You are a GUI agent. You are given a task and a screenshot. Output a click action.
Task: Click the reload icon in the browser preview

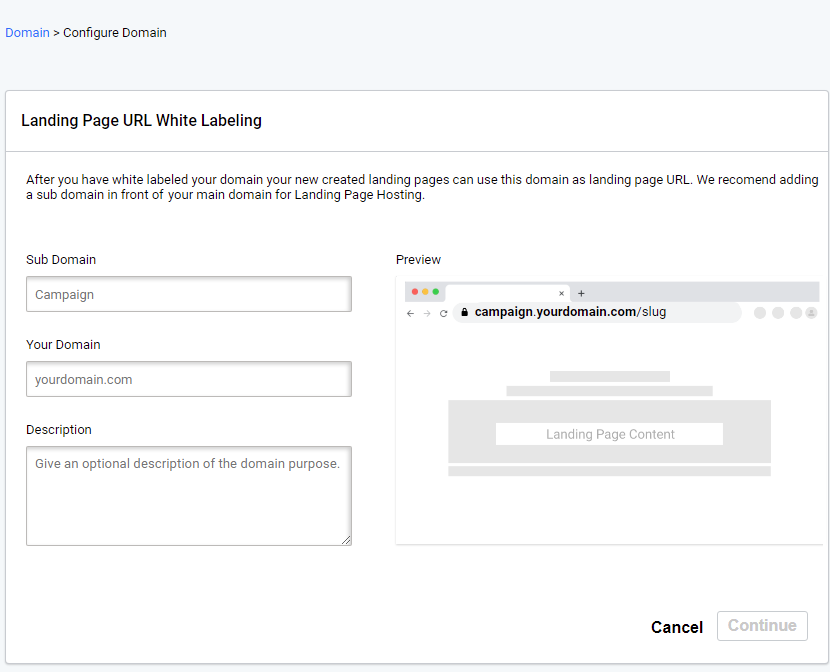pyautogui.click(x=444, y=313)
